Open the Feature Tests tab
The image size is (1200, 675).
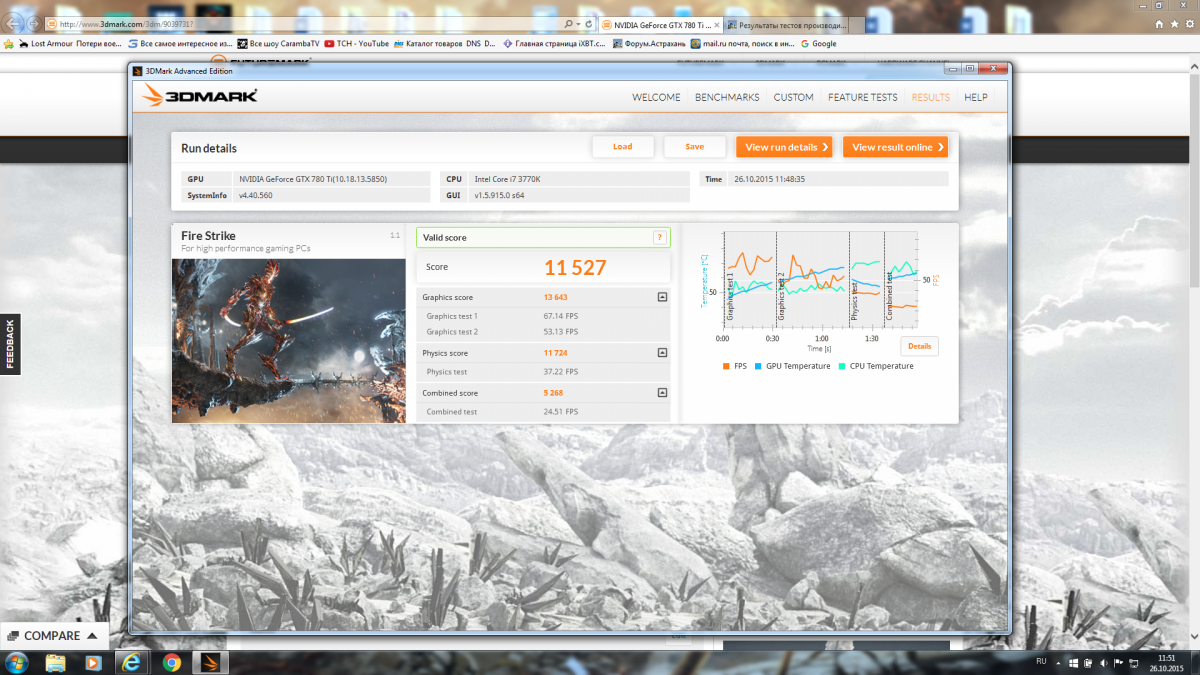tap(862, 97)
